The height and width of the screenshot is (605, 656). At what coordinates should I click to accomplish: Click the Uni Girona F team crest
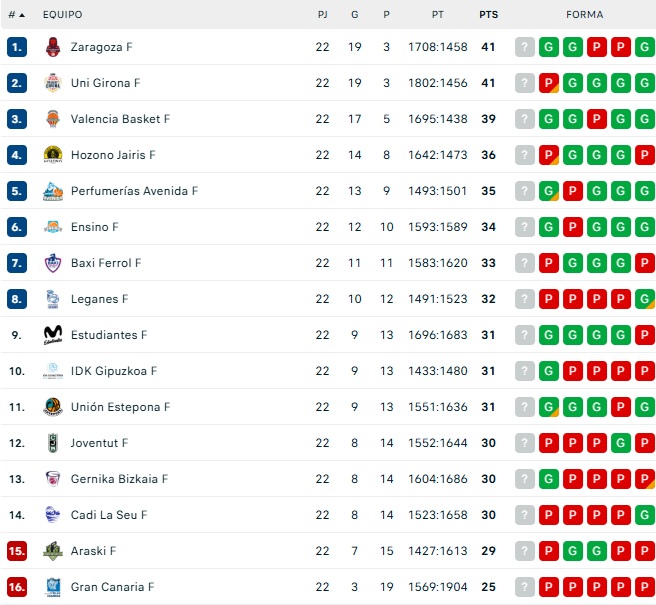tap(53, 83)
